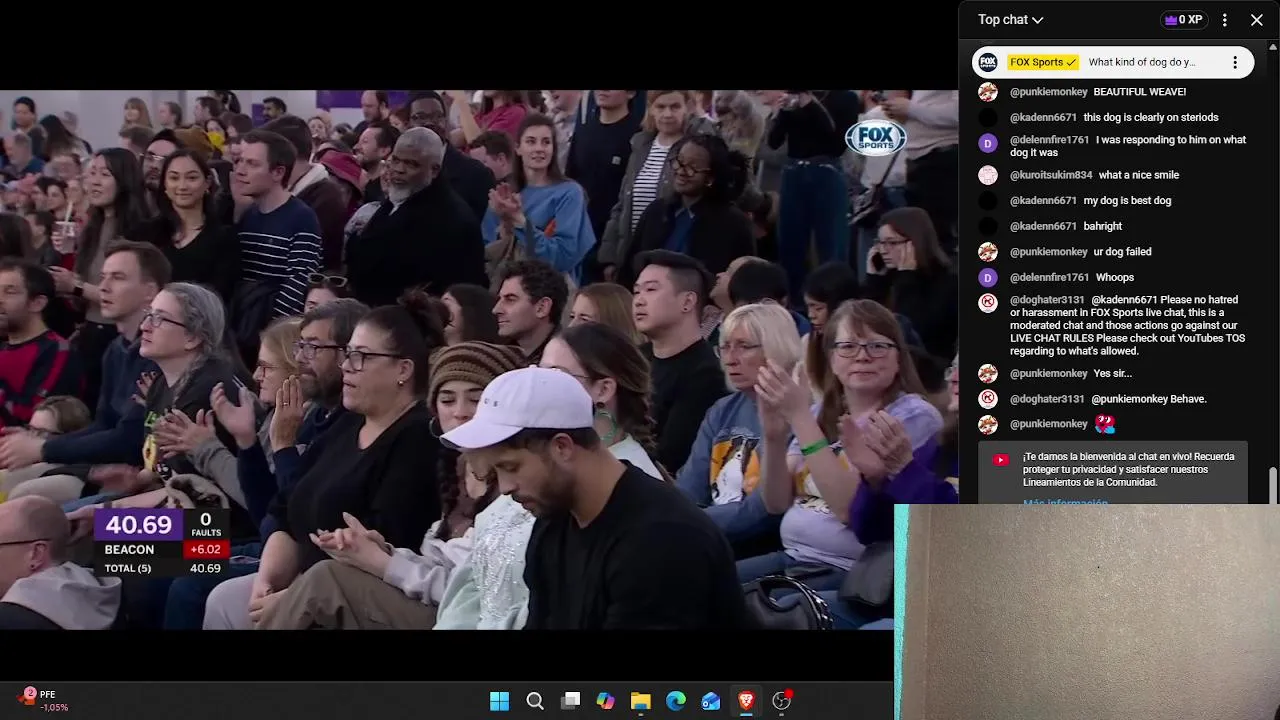The image size is (1280, 720).
Task: Click @punkiemonkey avatar beside the heart emoji
Action: (988, 425)
